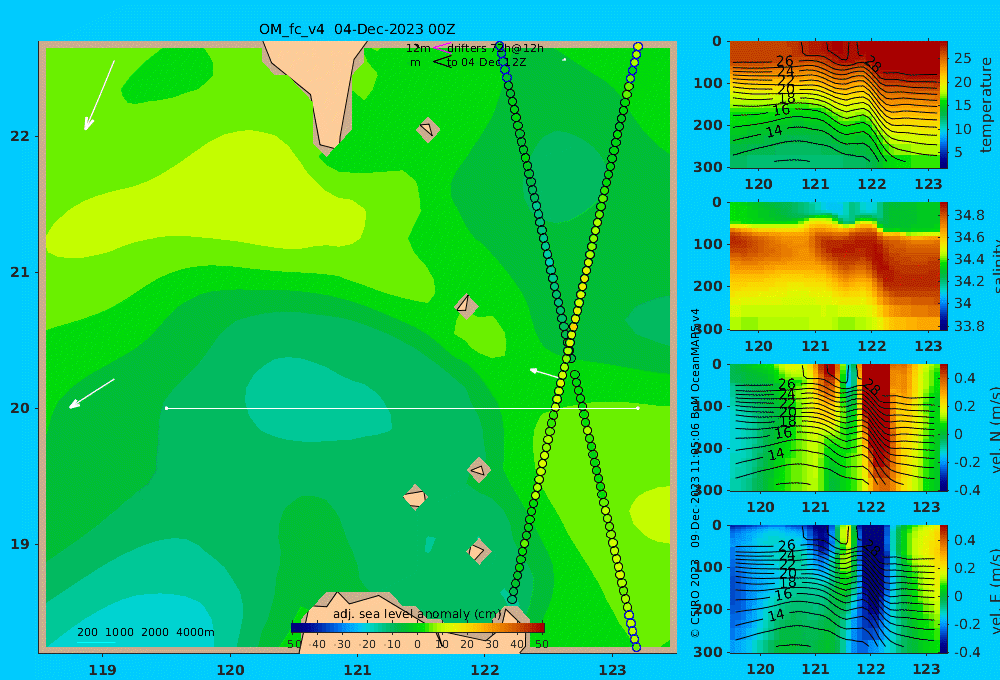
Task: Click the magenta drifter arrow legend icon
Action: 442,48
